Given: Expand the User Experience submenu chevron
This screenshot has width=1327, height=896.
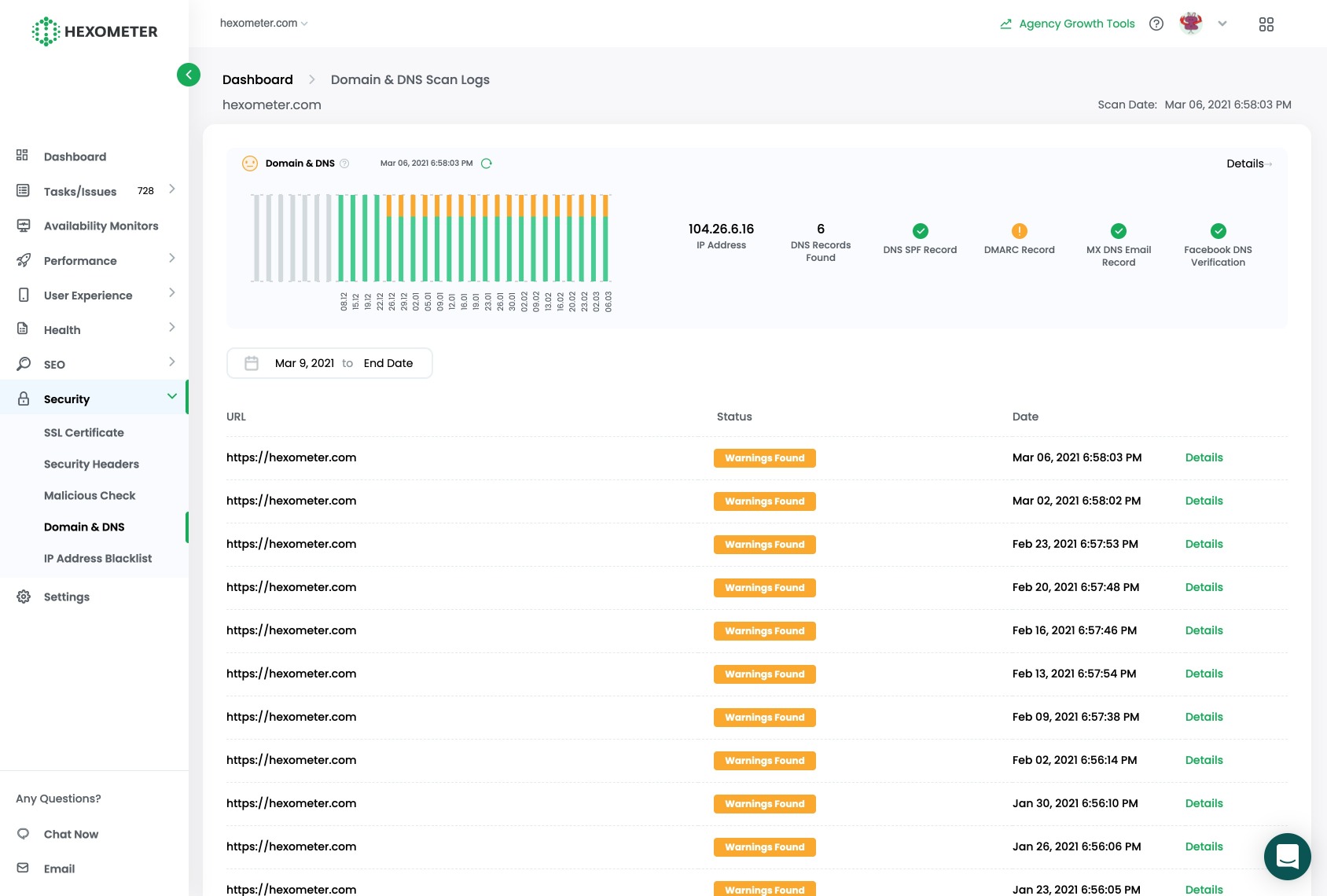Looking at the screenshot, I should (171, 292).
